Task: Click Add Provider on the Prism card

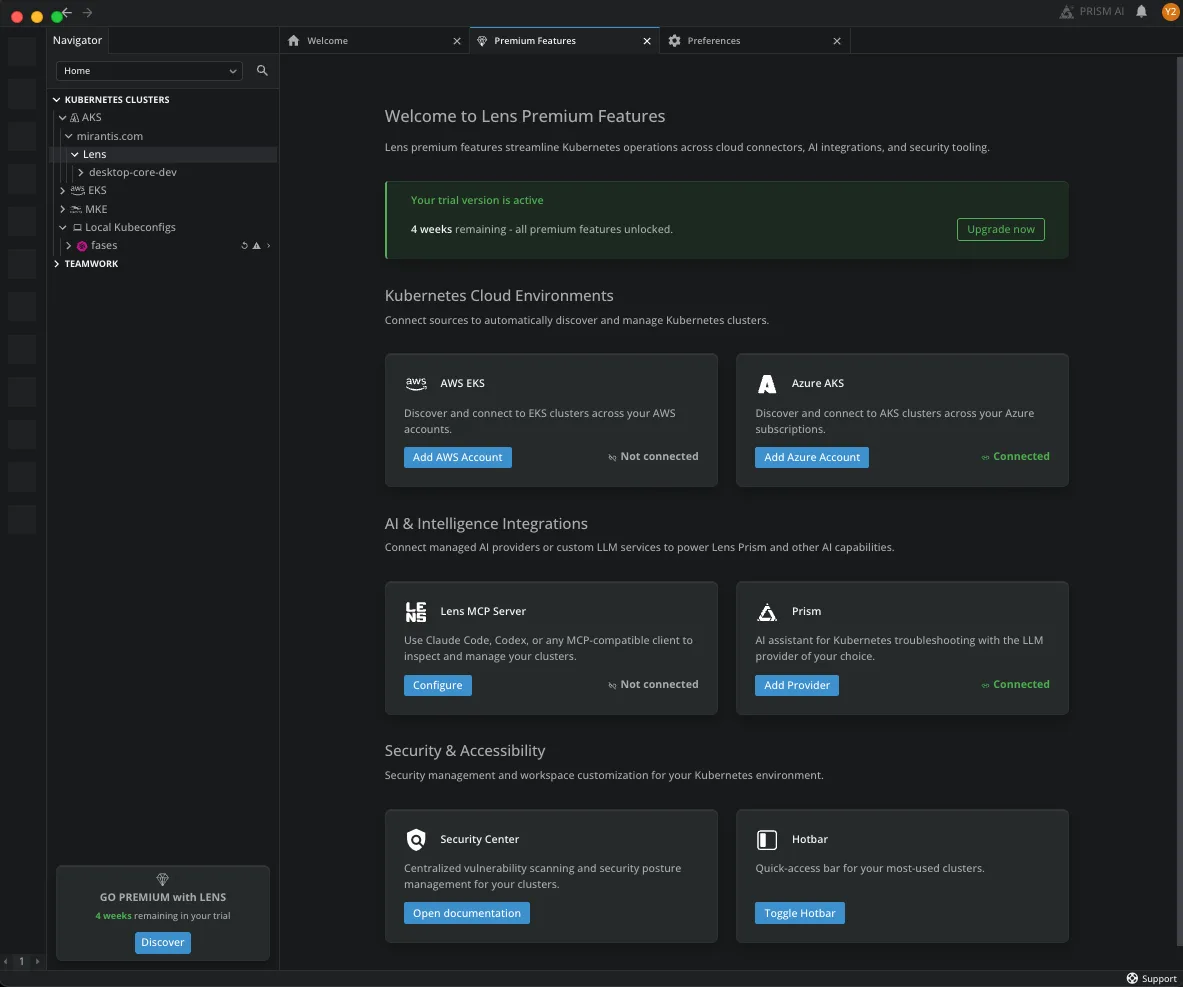Action: [x=797, y=685]
